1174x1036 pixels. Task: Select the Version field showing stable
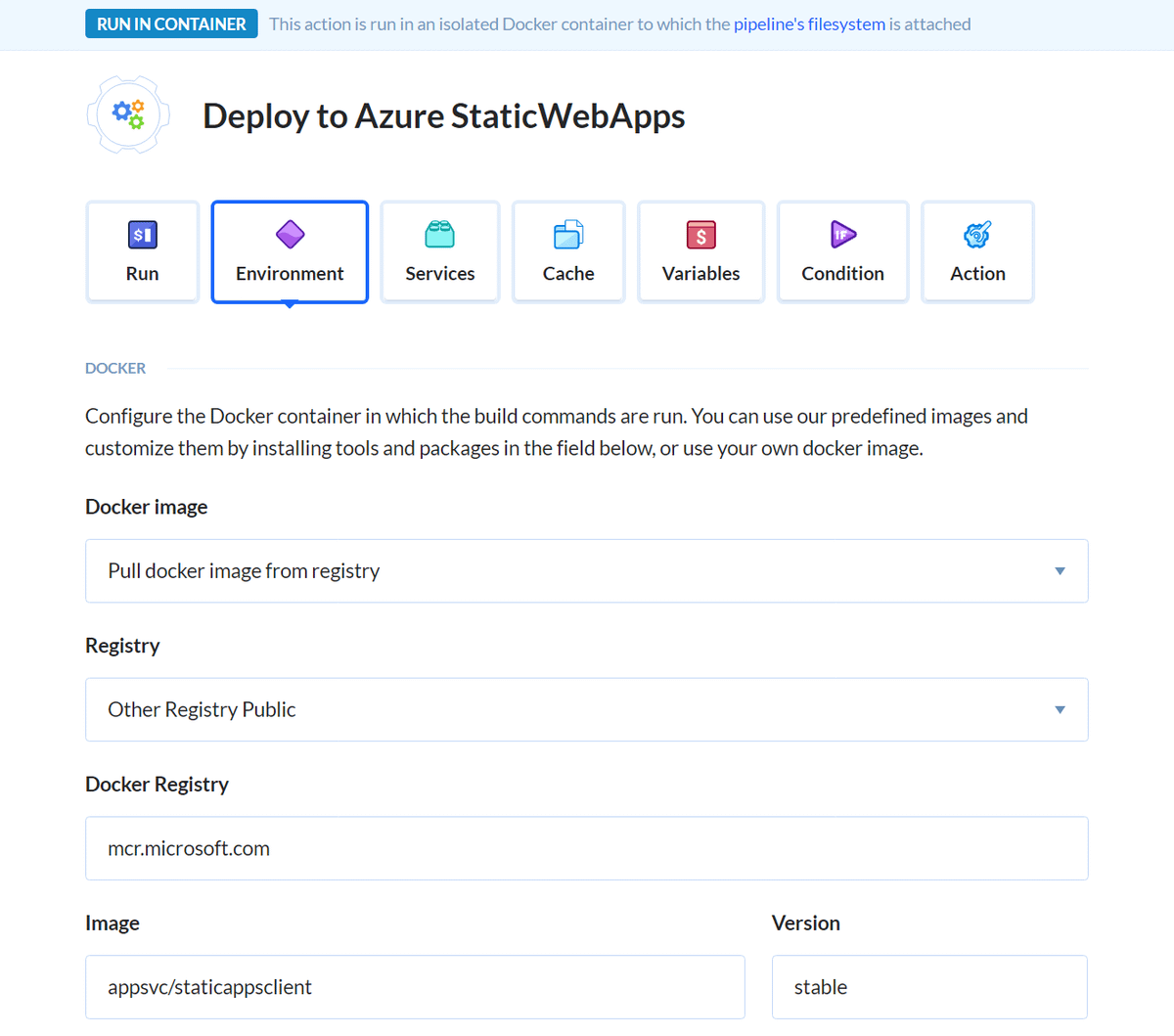[928, 987]
